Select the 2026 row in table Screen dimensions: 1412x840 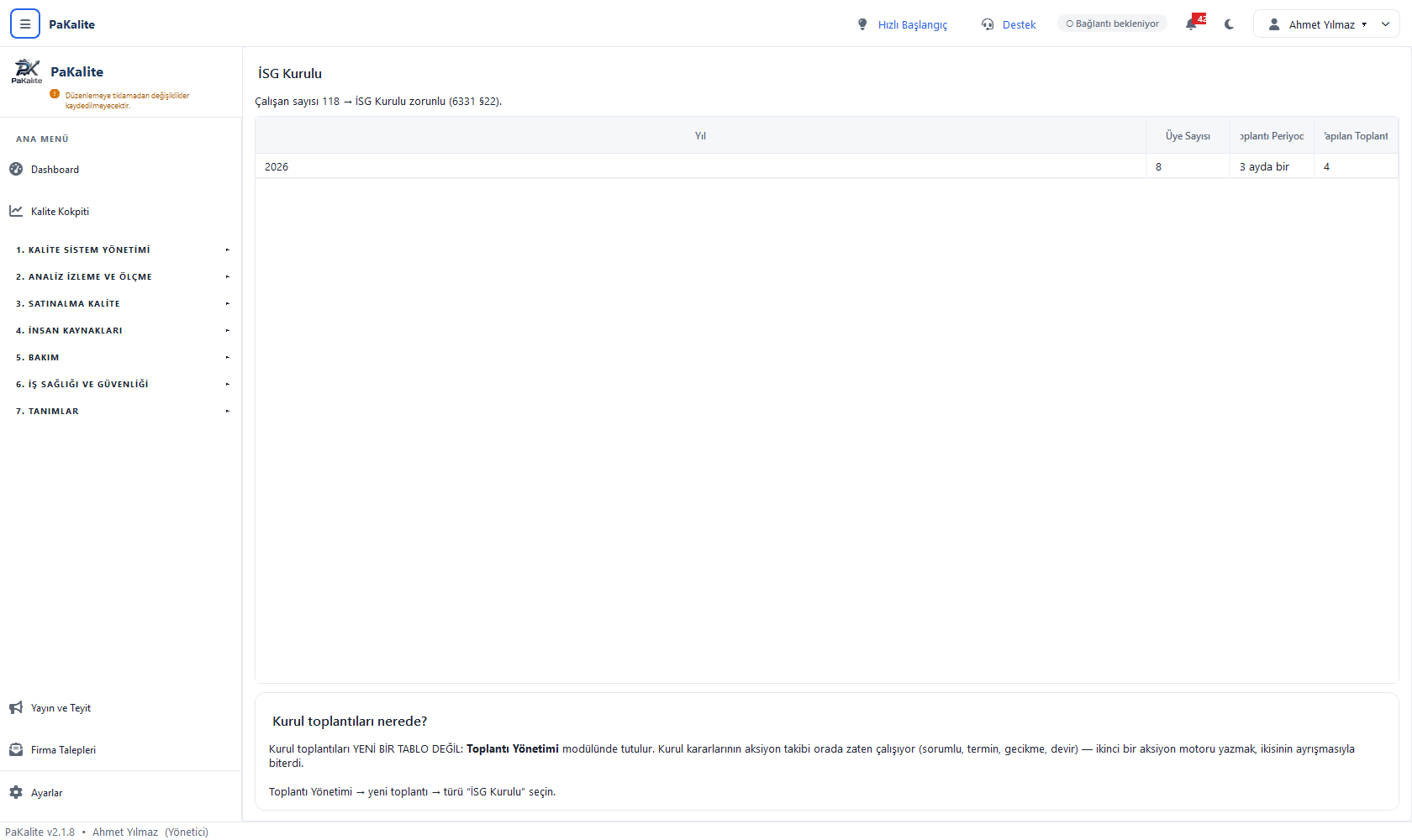826,166
